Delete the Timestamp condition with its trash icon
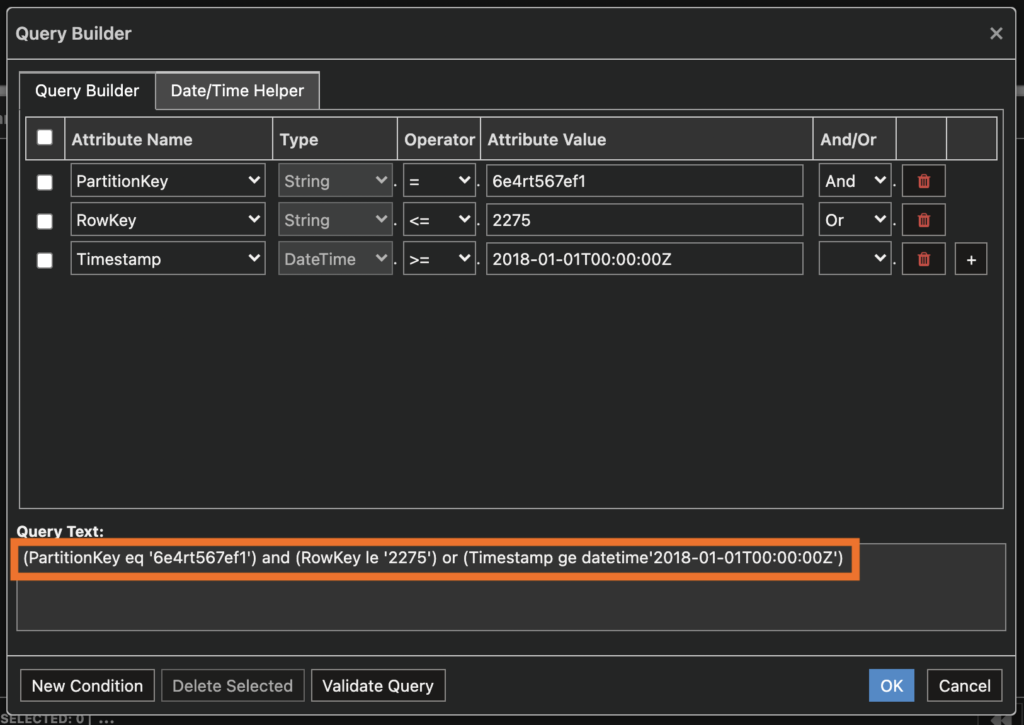The width and height of the screenshot is (1024, 725). point(921,258)
